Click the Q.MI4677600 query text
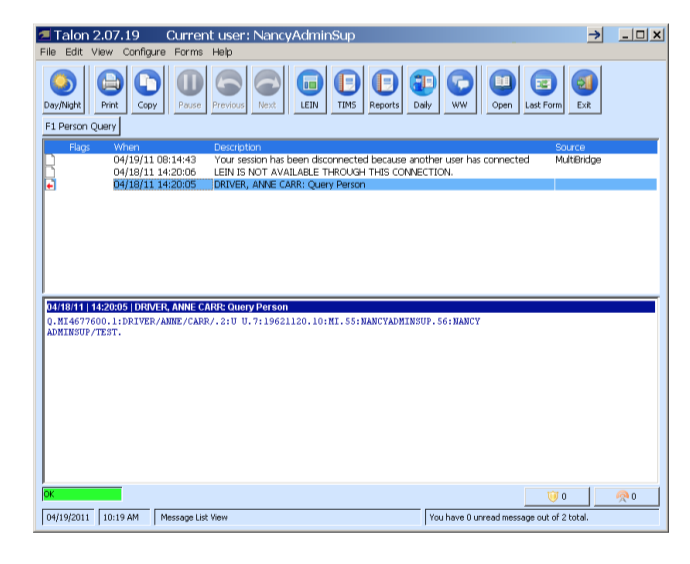This screenshot has height=564, width=690. point(263,327)
